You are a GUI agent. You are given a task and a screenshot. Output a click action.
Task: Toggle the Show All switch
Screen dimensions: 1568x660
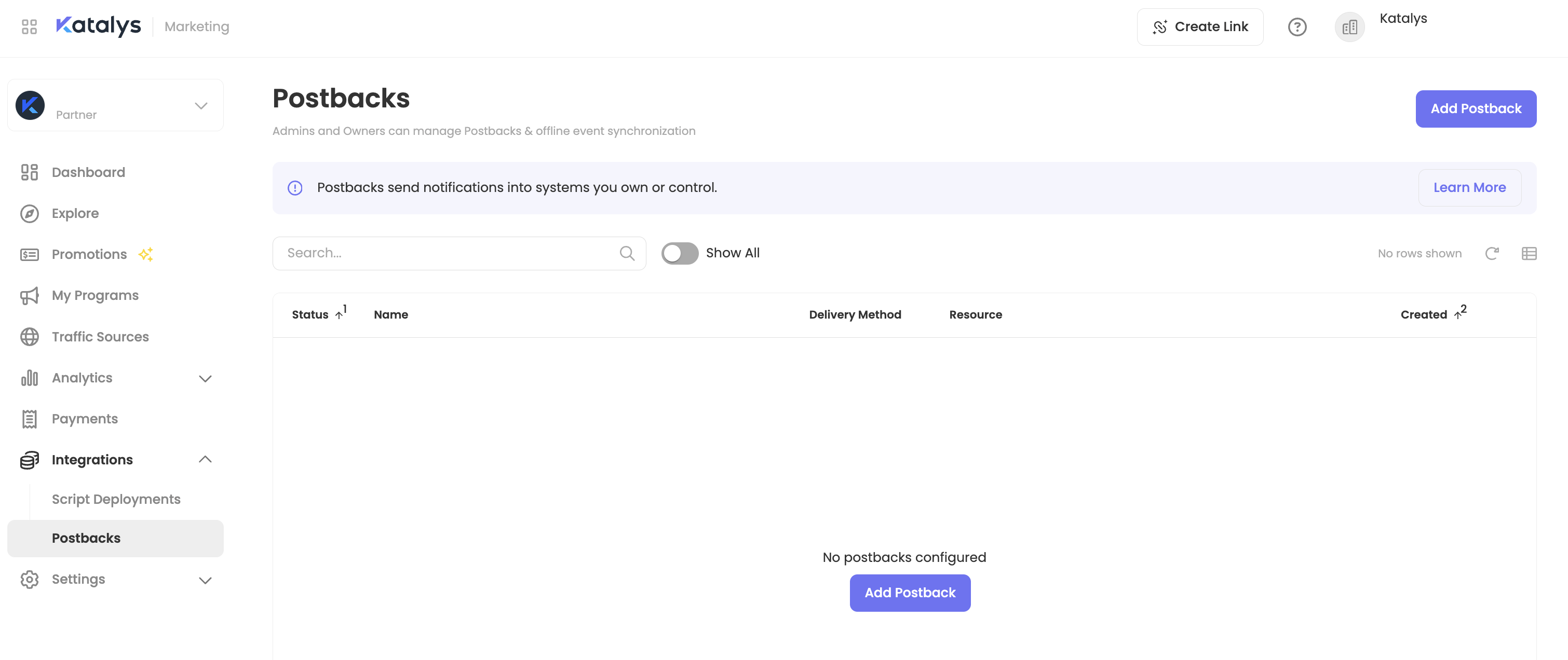679,253
